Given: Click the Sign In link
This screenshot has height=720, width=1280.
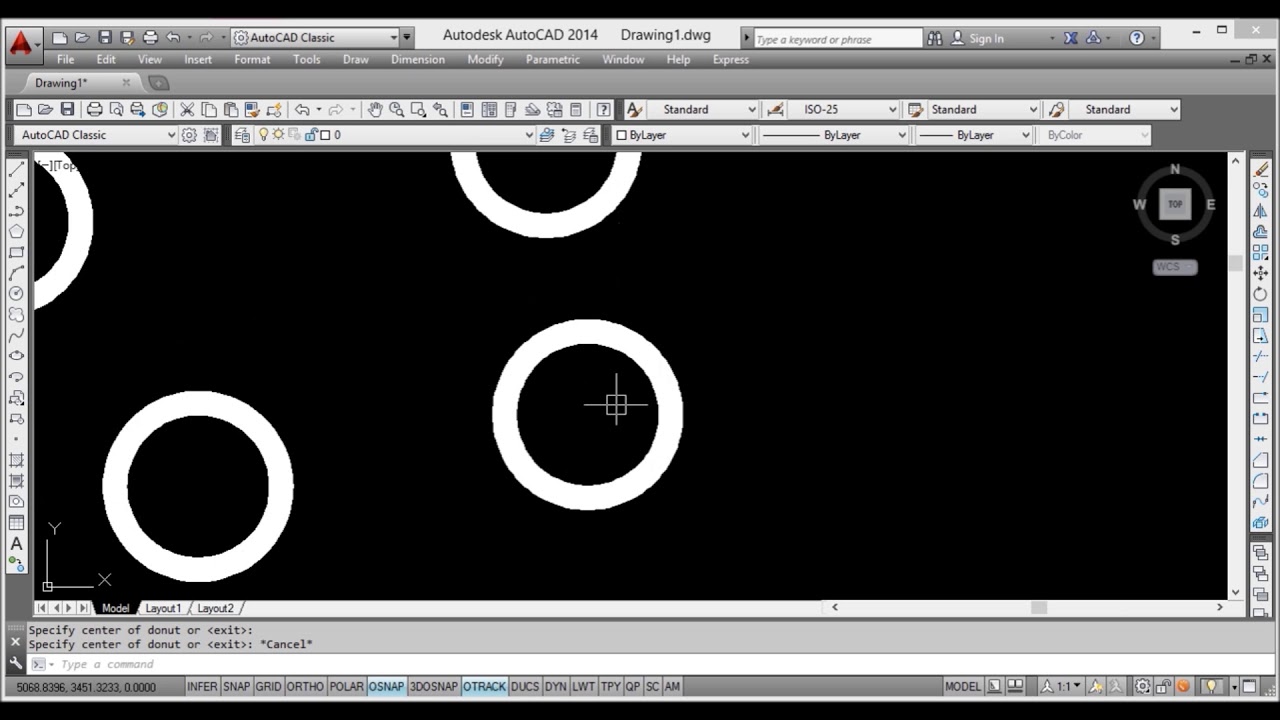Looking at the screenshot, I should tap(986, 38).
